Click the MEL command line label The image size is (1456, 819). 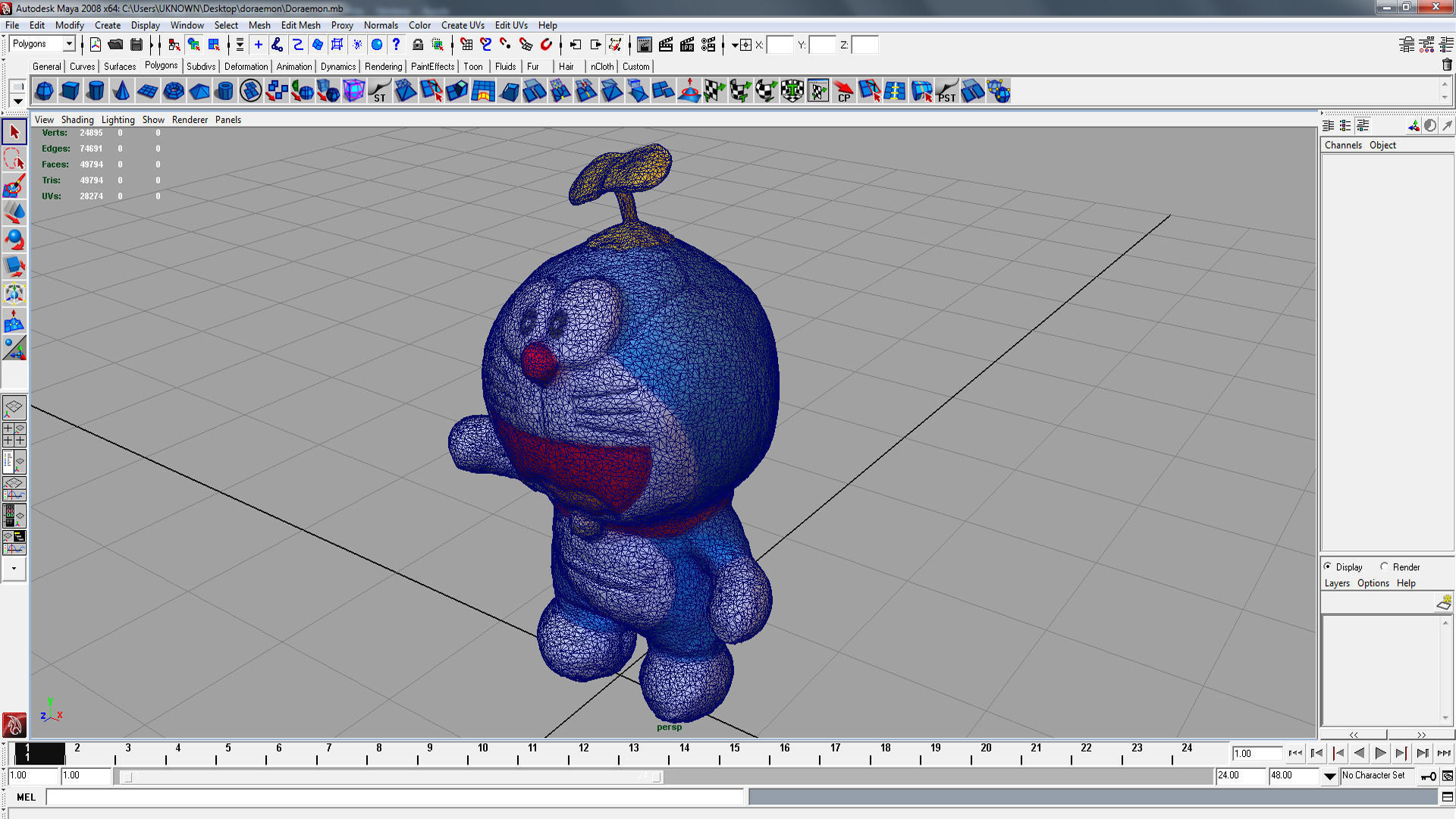click(x=26, y=797)
